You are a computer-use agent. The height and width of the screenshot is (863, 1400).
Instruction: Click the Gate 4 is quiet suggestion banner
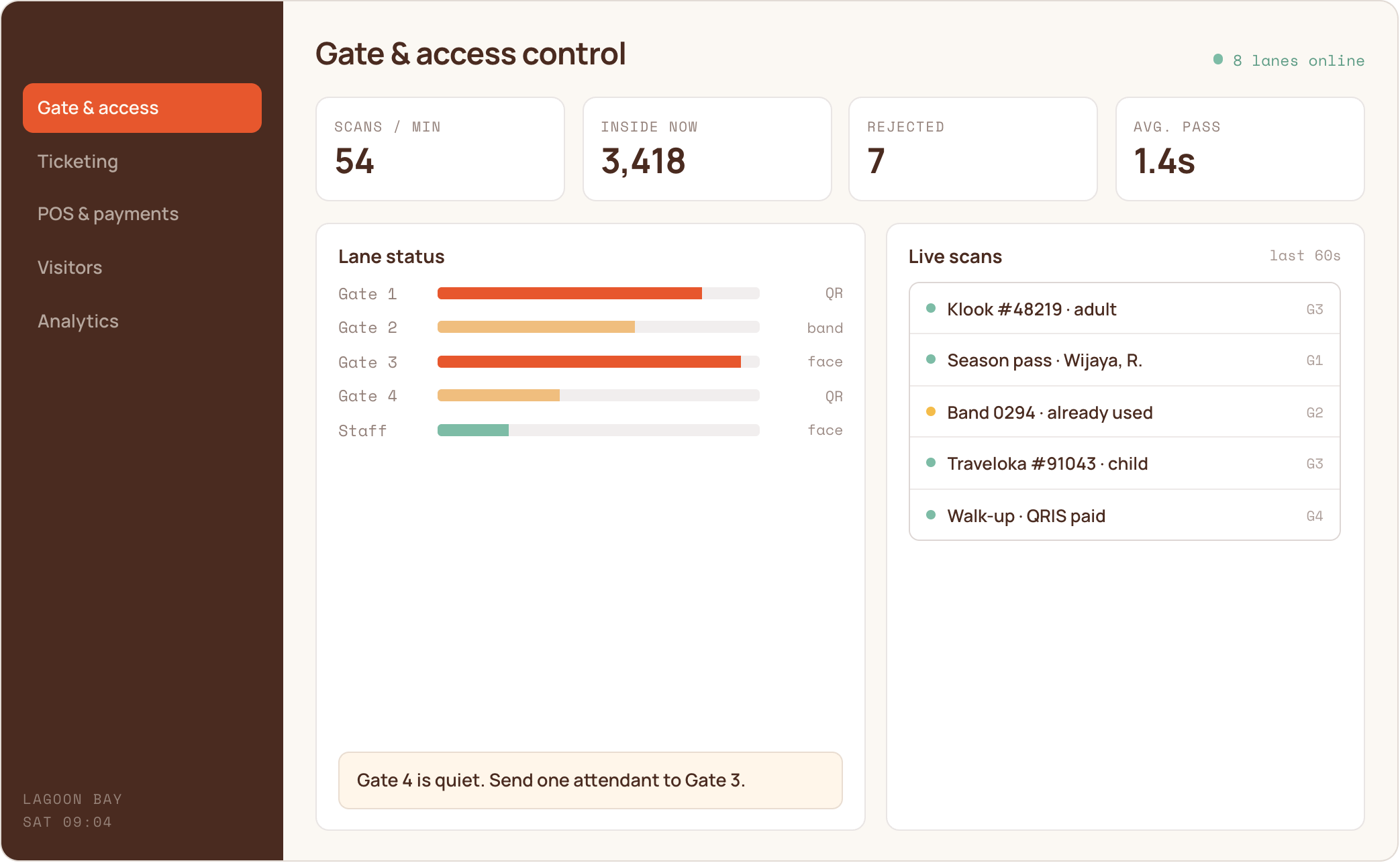591,780
